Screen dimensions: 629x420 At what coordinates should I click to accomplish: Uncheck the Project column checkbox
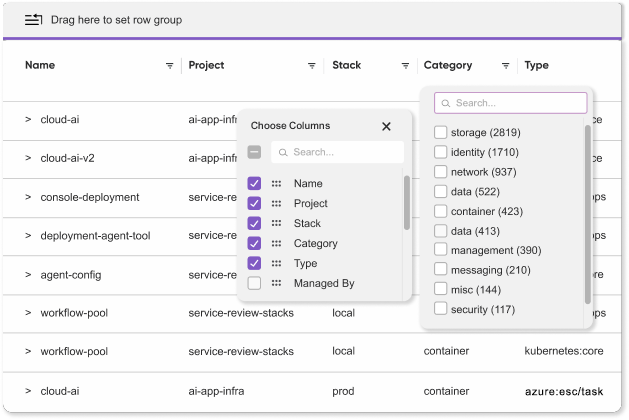[x=254, y=203]
